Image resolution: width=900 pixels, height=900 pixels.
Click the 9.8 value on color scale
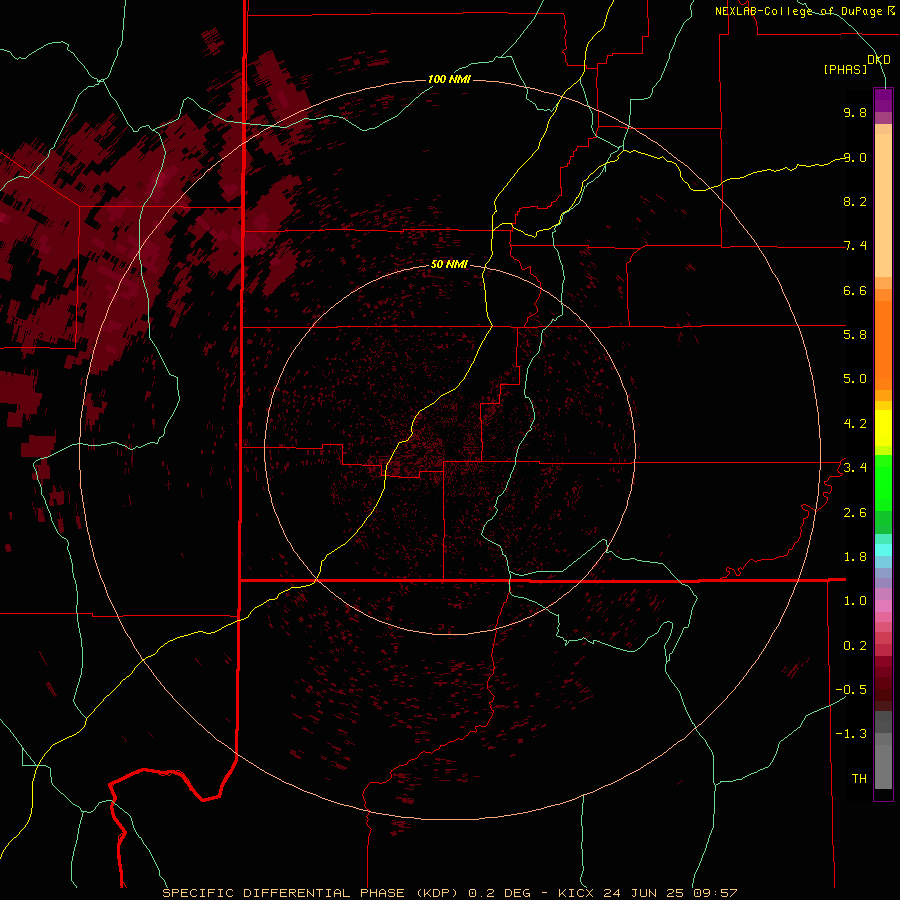coord(855,112)
